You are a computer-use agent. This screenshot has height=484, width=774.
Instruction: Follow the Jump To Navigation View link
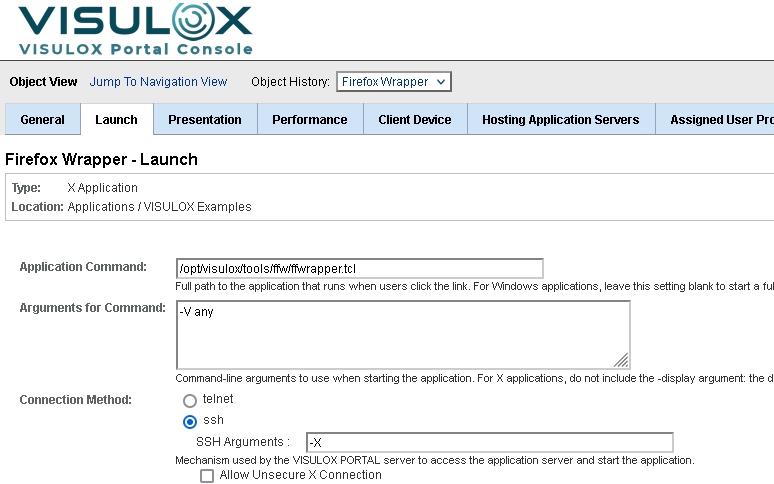[x=159, y=82]
